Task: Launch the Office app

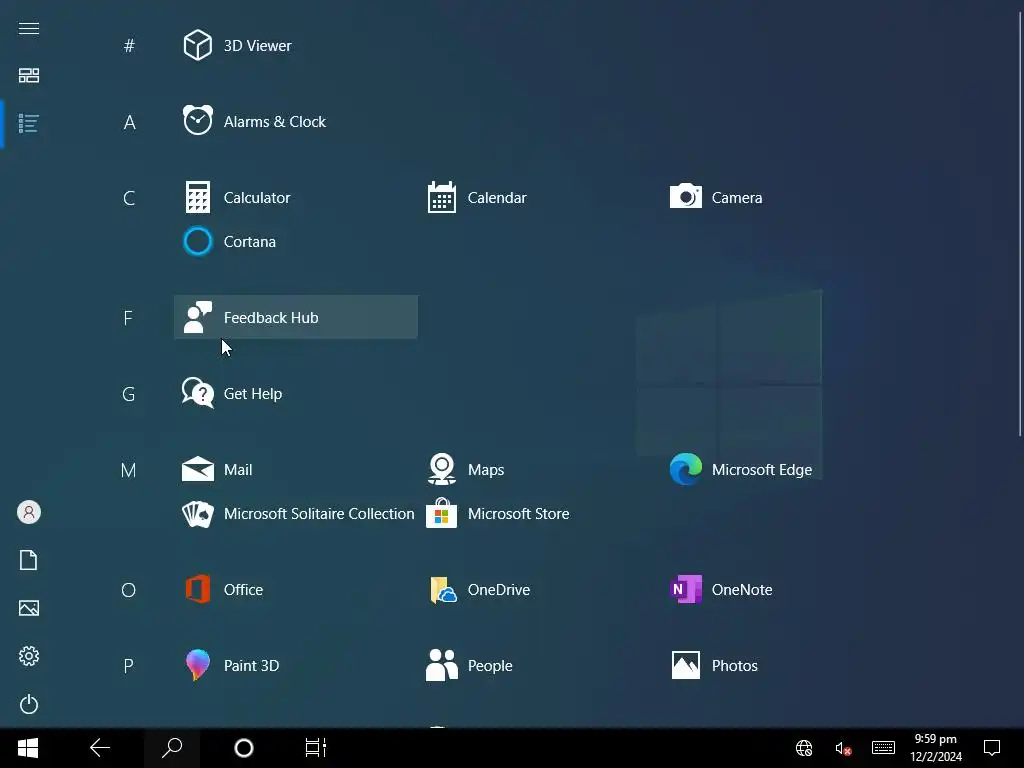Action: [x=296, y=590]
